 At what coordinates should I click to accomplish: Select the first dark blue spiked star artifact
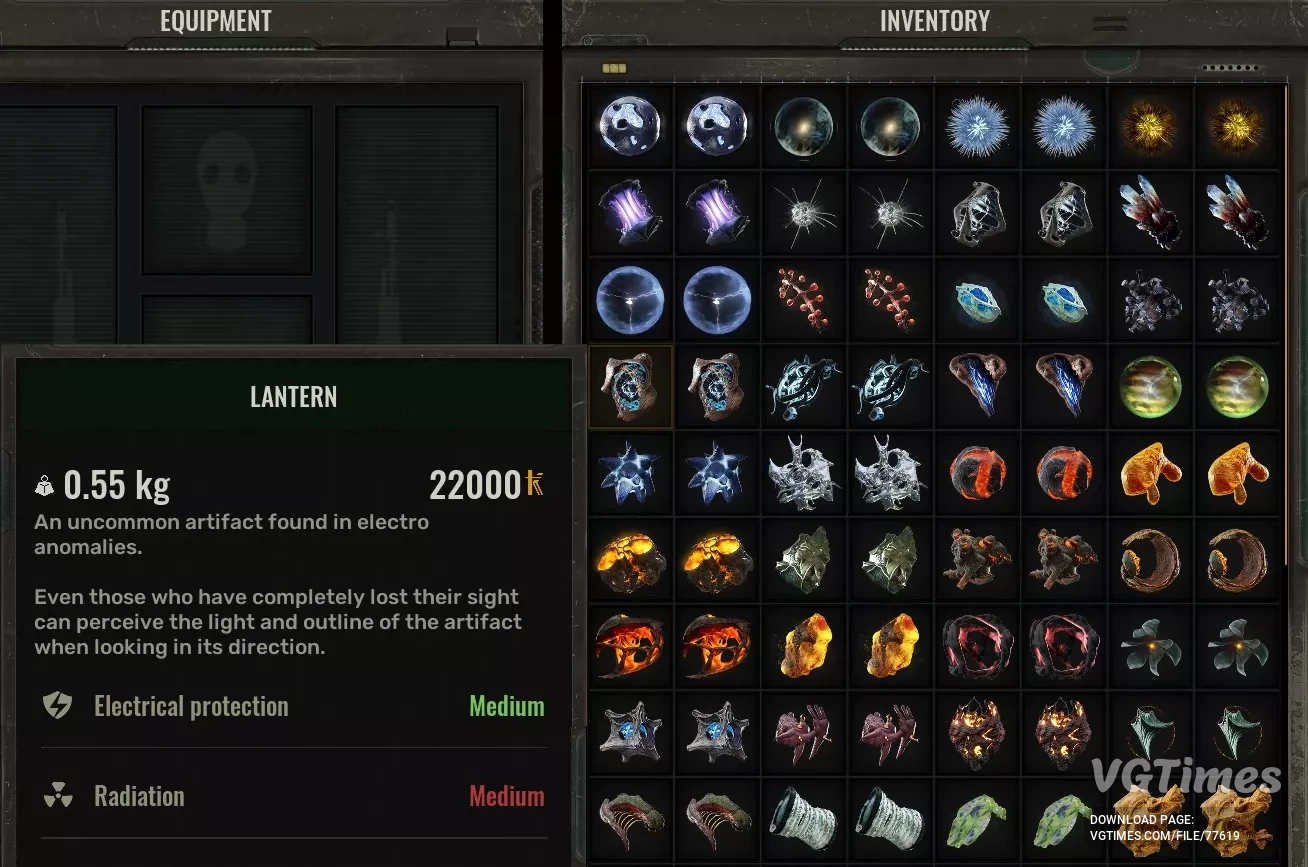click(630, 473)
